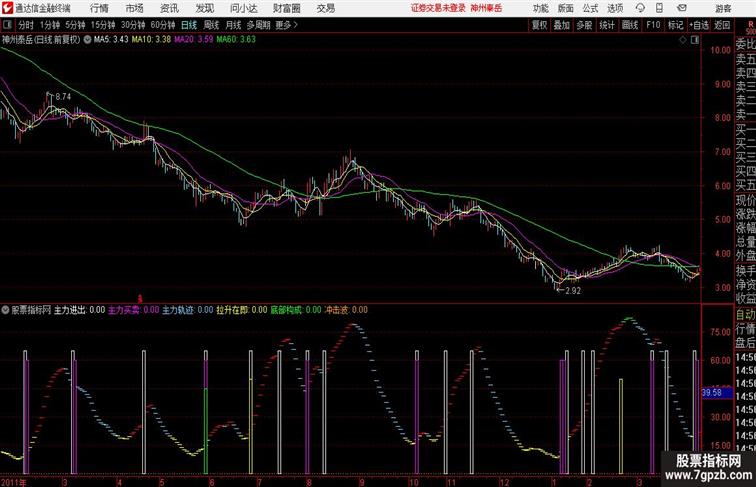Click the 多股 multi-stock button

click(584, 25)
